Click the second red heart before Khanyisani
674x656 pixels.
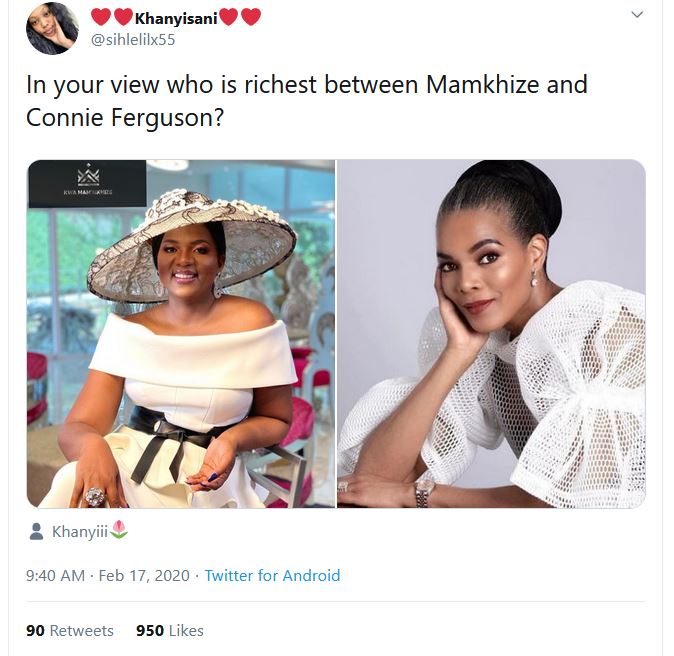tap(123, 17)
